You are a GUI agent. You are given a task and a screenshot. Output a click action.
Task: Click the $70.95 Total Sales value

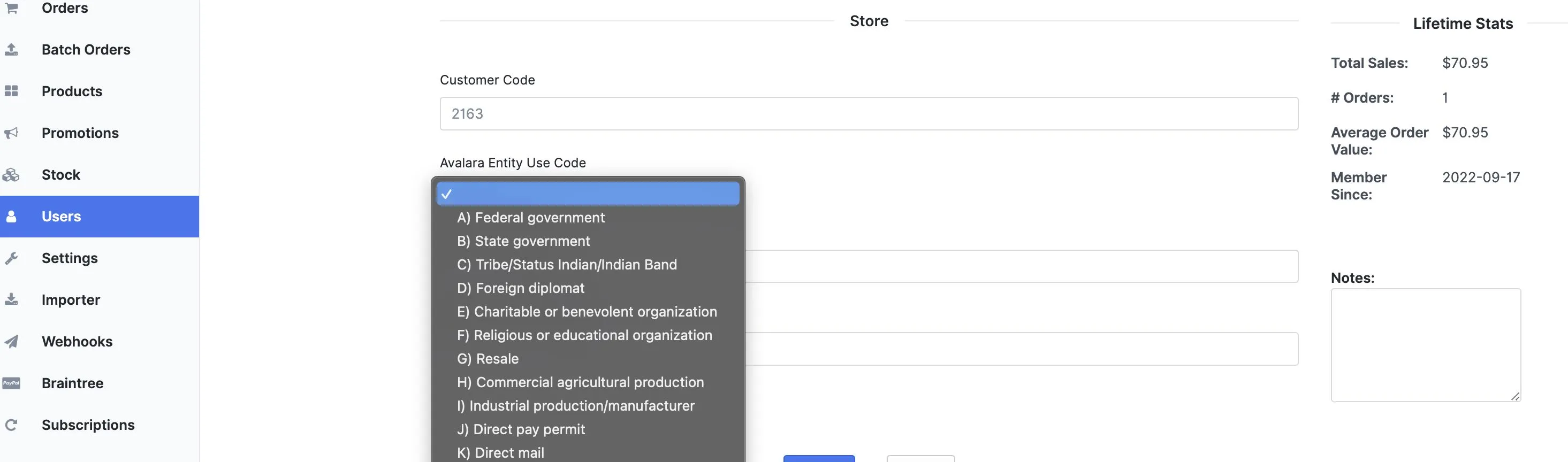(1465, 63)
